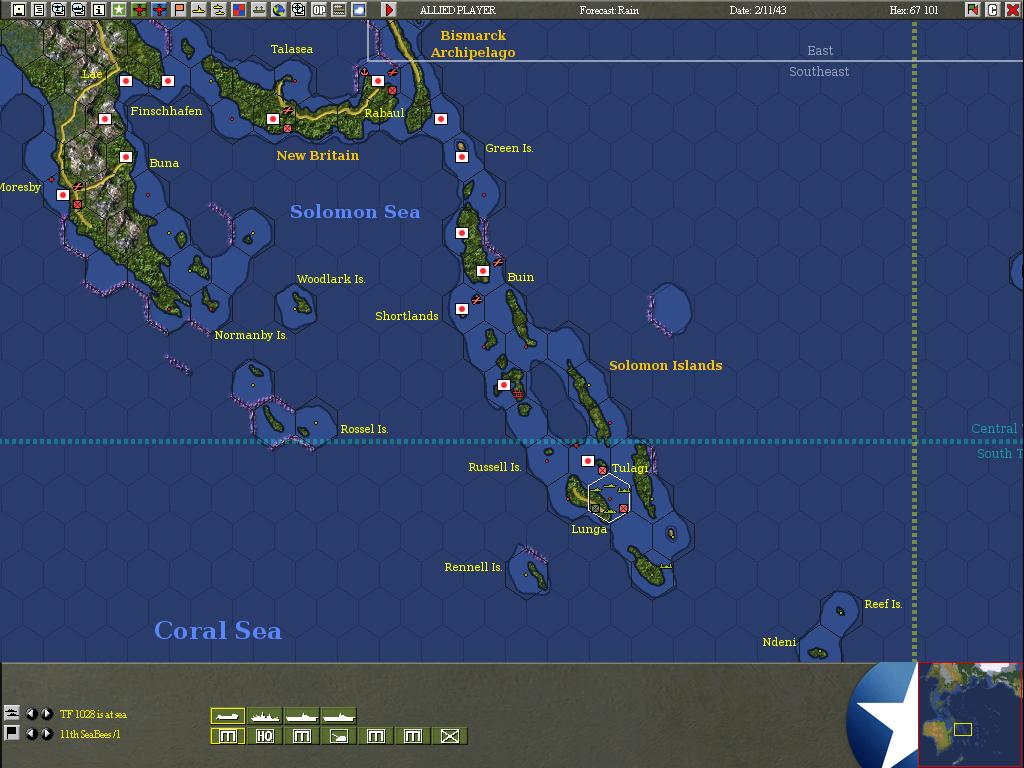Screen dimensions: 1024x768
Task: Click the 'Rennell Is.' map label
Action: click(473, 567)
